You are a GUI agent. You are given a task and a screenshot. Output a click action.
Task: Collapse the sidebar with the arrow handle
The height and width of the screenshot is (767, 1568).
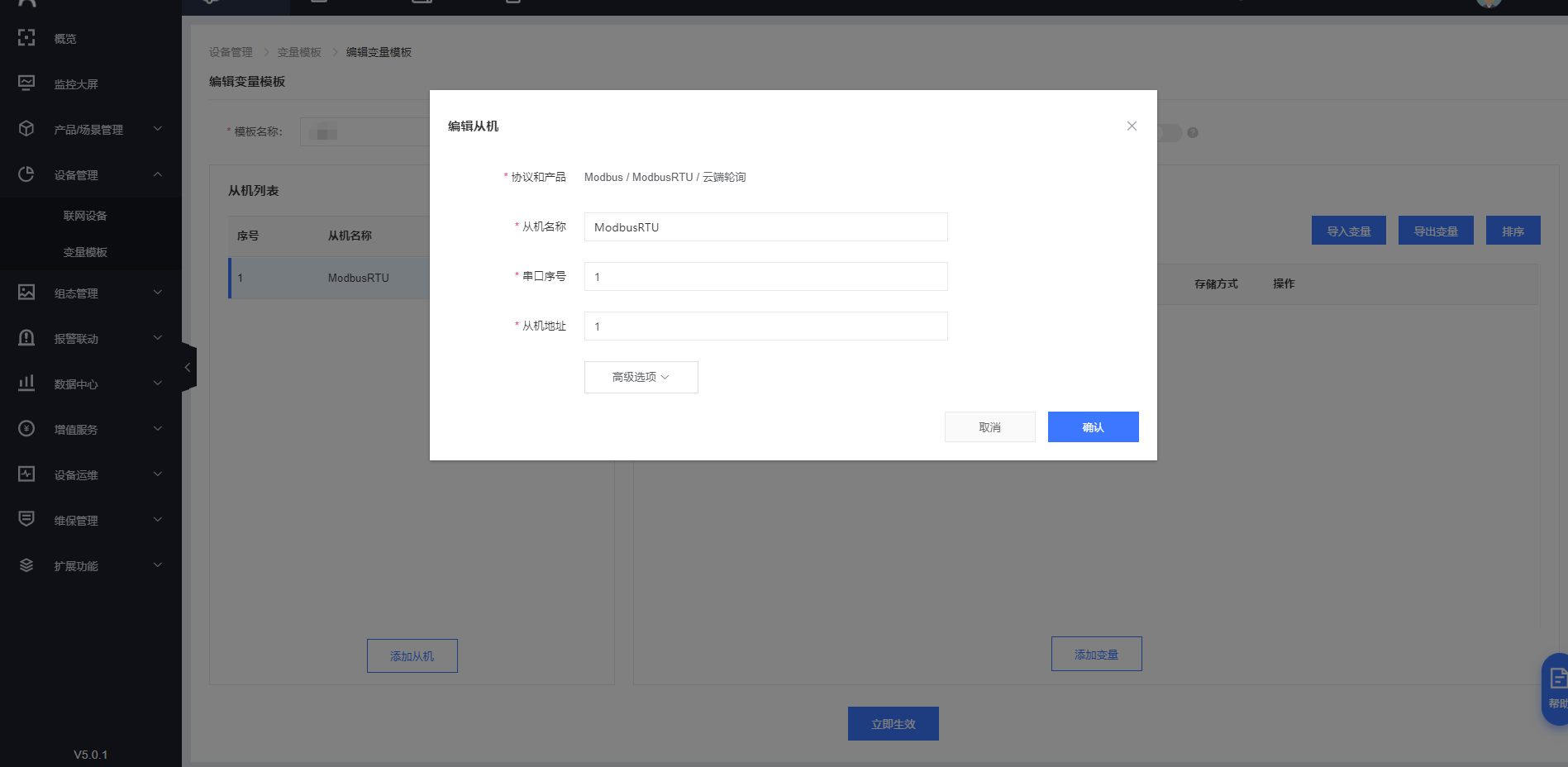click(188, 367)
